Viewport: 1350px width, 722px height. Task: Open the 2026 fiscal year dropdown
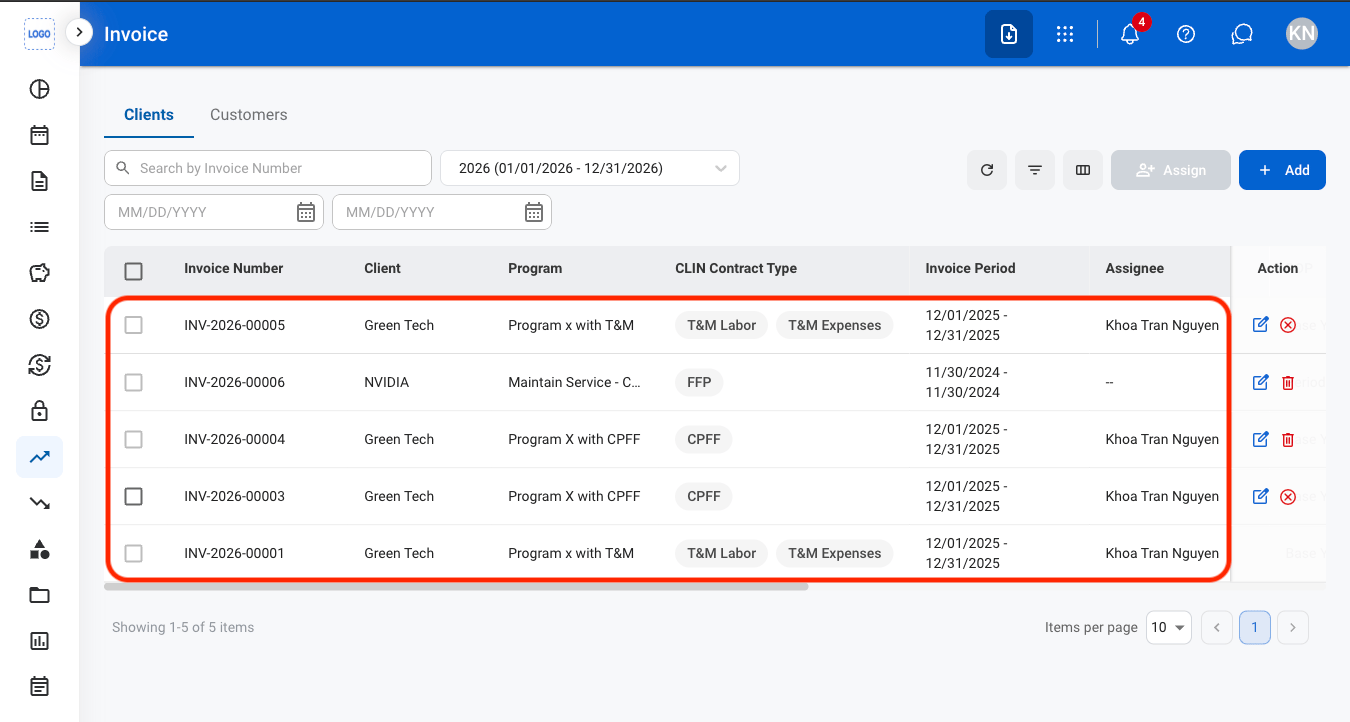[x=590, y=168]
